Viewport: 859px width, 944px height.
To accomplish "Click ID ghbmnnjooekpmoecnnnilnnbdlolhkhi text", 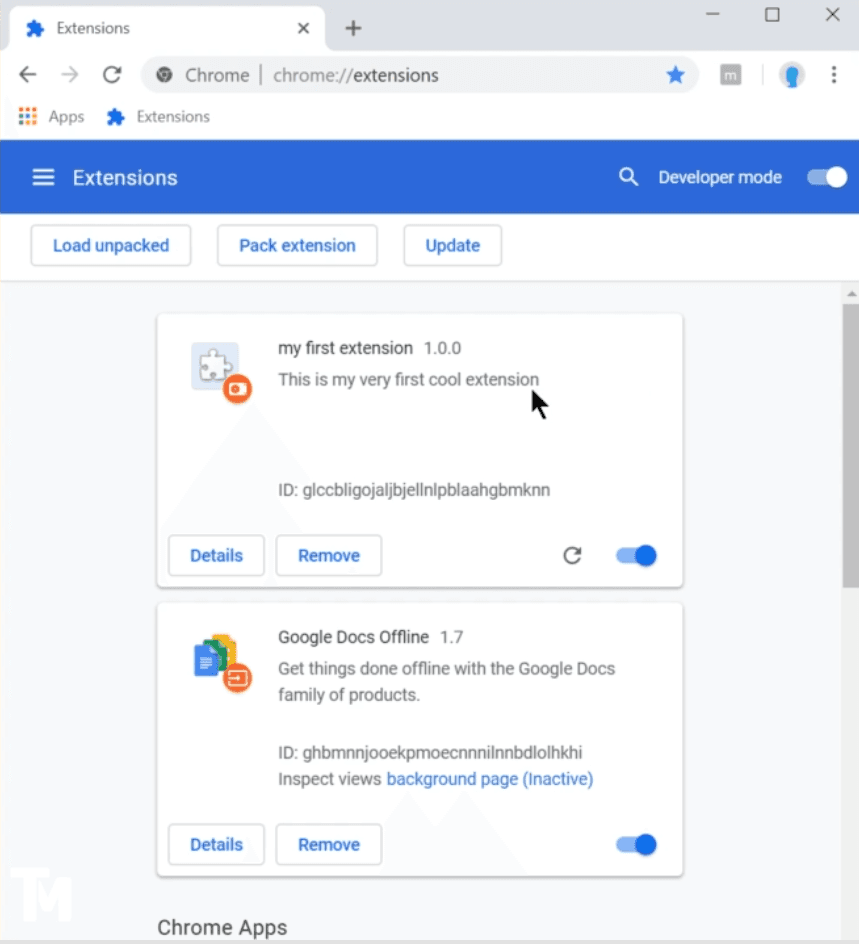I will point(430,753).
